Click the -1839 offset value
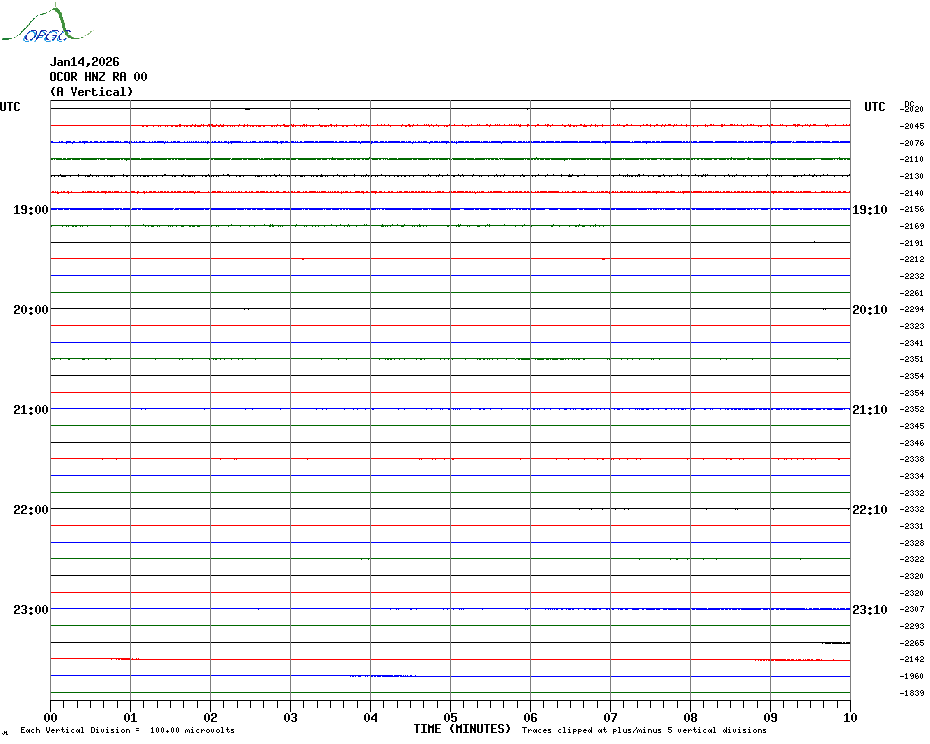This screenshot has width=930, height=744. click(x=911, y=693)
